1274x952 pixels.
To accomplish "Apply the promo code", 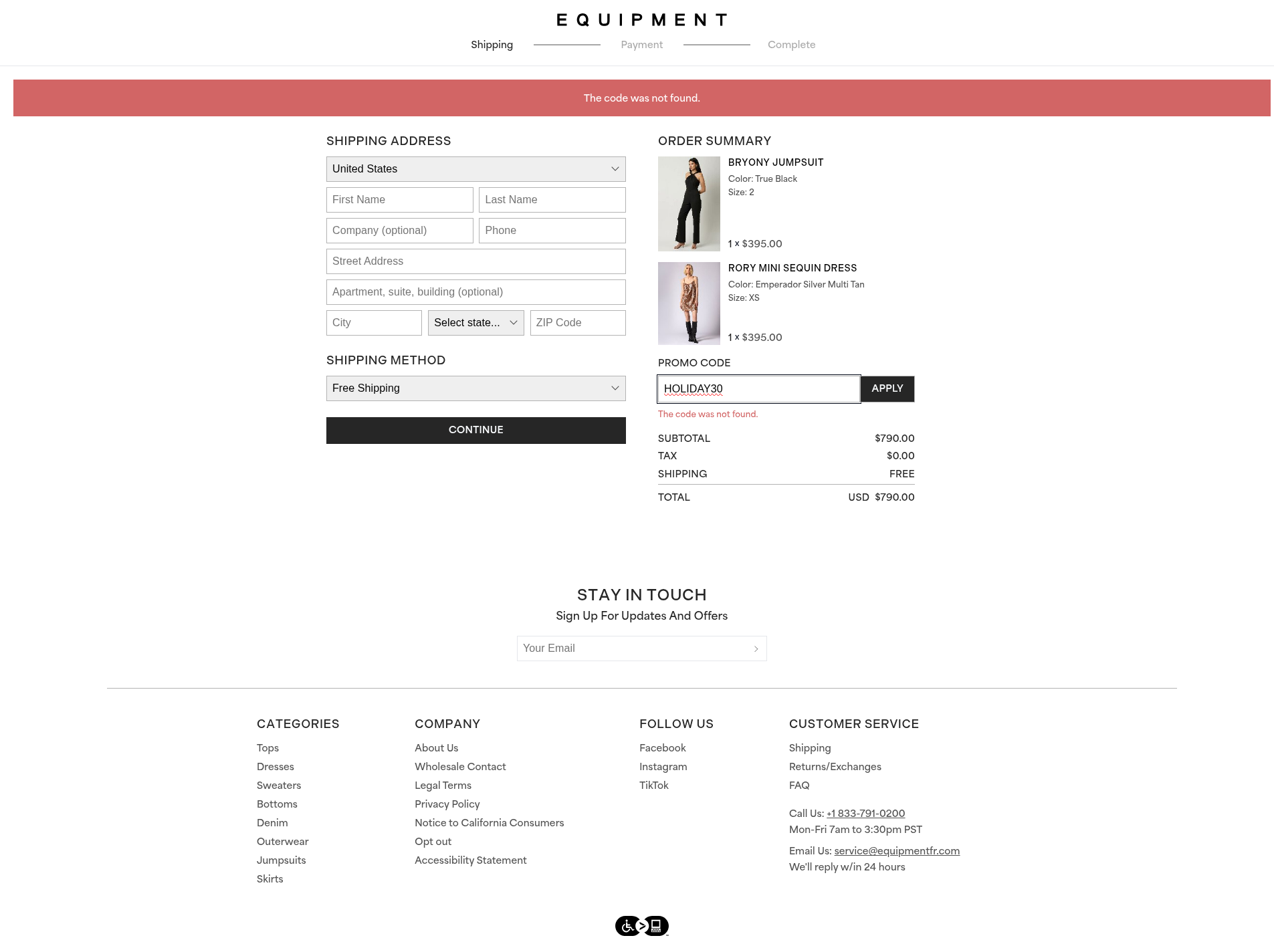I will [x=887, y=388].
